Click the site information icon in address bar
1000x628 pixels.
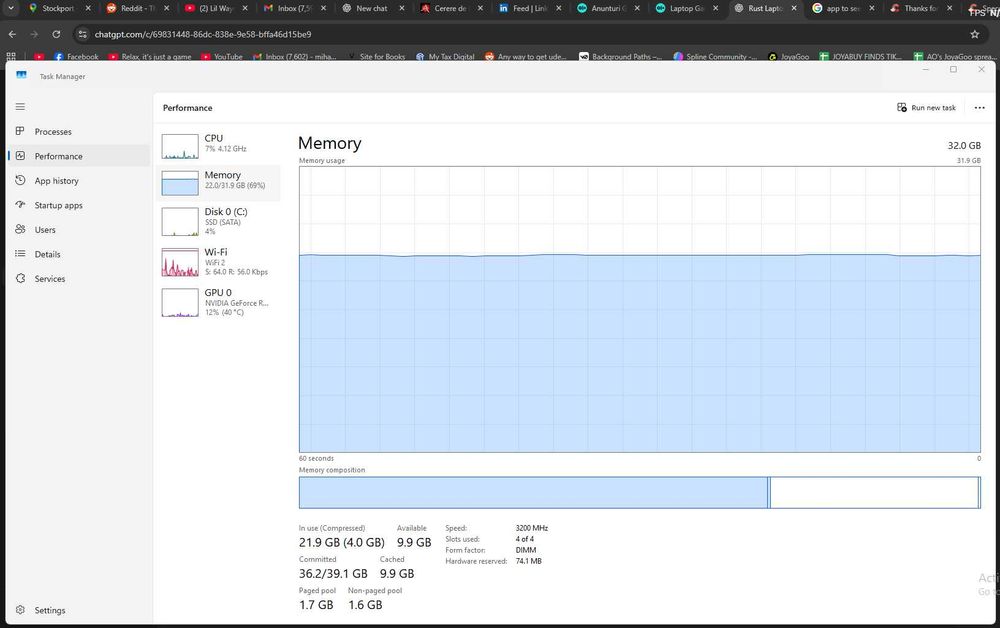(82, 34)
